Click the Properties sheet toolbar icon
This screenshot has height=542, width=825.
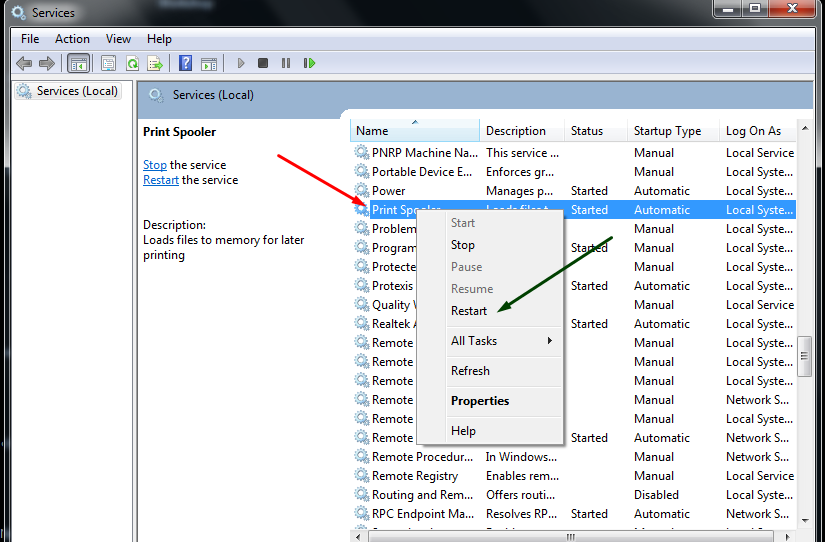(x=108, y=64)
